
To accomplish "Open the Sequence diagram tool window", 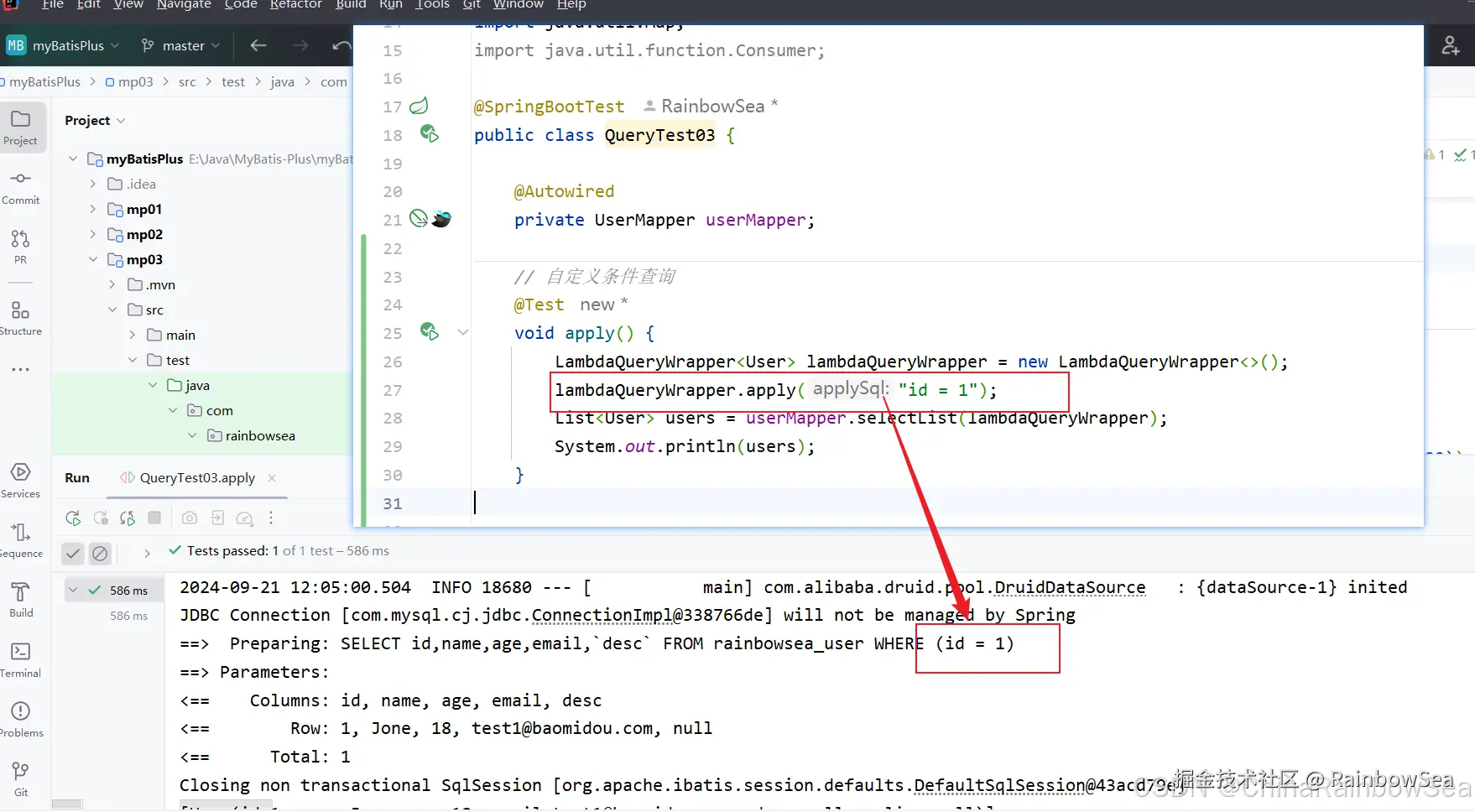I will (20, 540).
